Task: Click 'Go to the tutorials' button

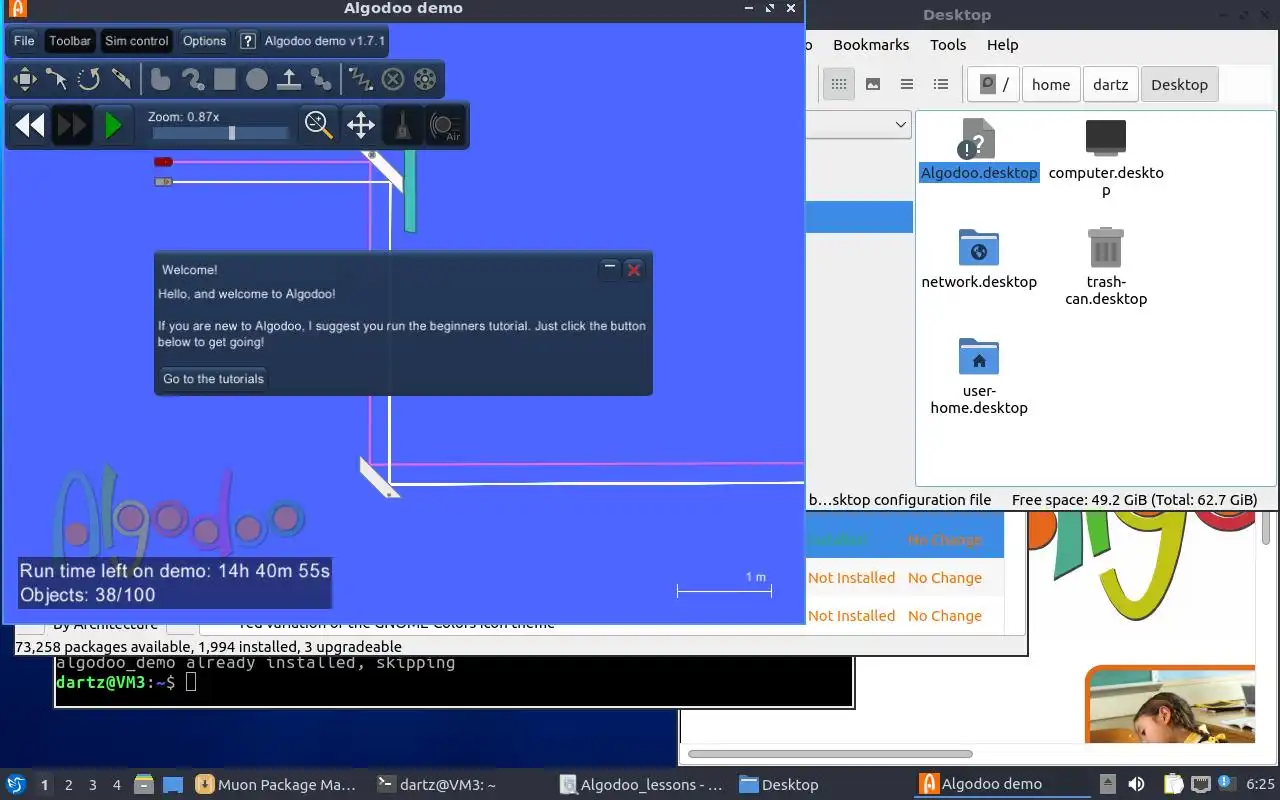Action: pyautogui.click(x=214, y=379)
